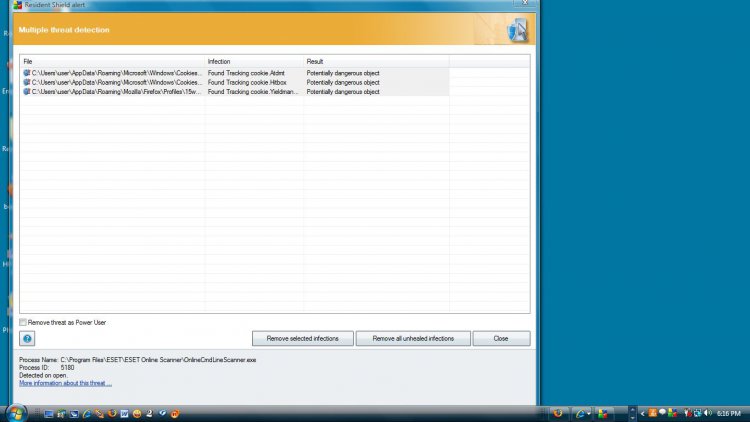The width and height of the screenshot is (750, 422).
Task: Switch to the Internet Explorer taskbar button
Action: [x=582, y=413]
